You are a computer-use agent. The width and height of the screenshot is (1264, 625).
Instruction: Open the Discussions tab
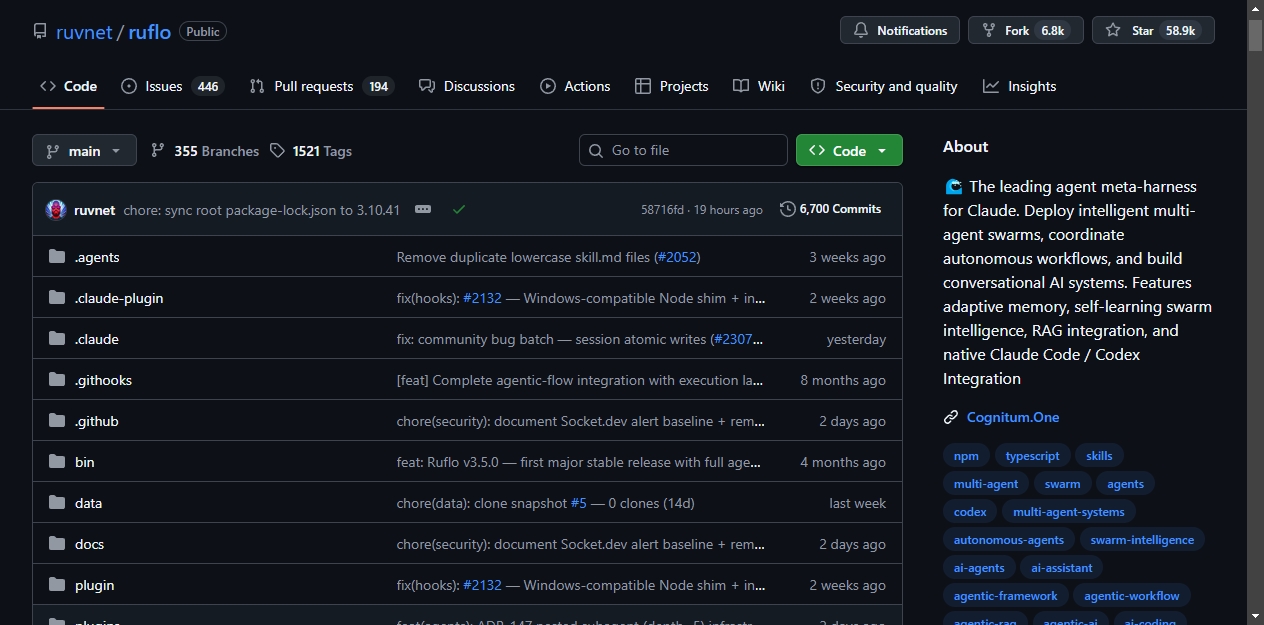point(467,86)
